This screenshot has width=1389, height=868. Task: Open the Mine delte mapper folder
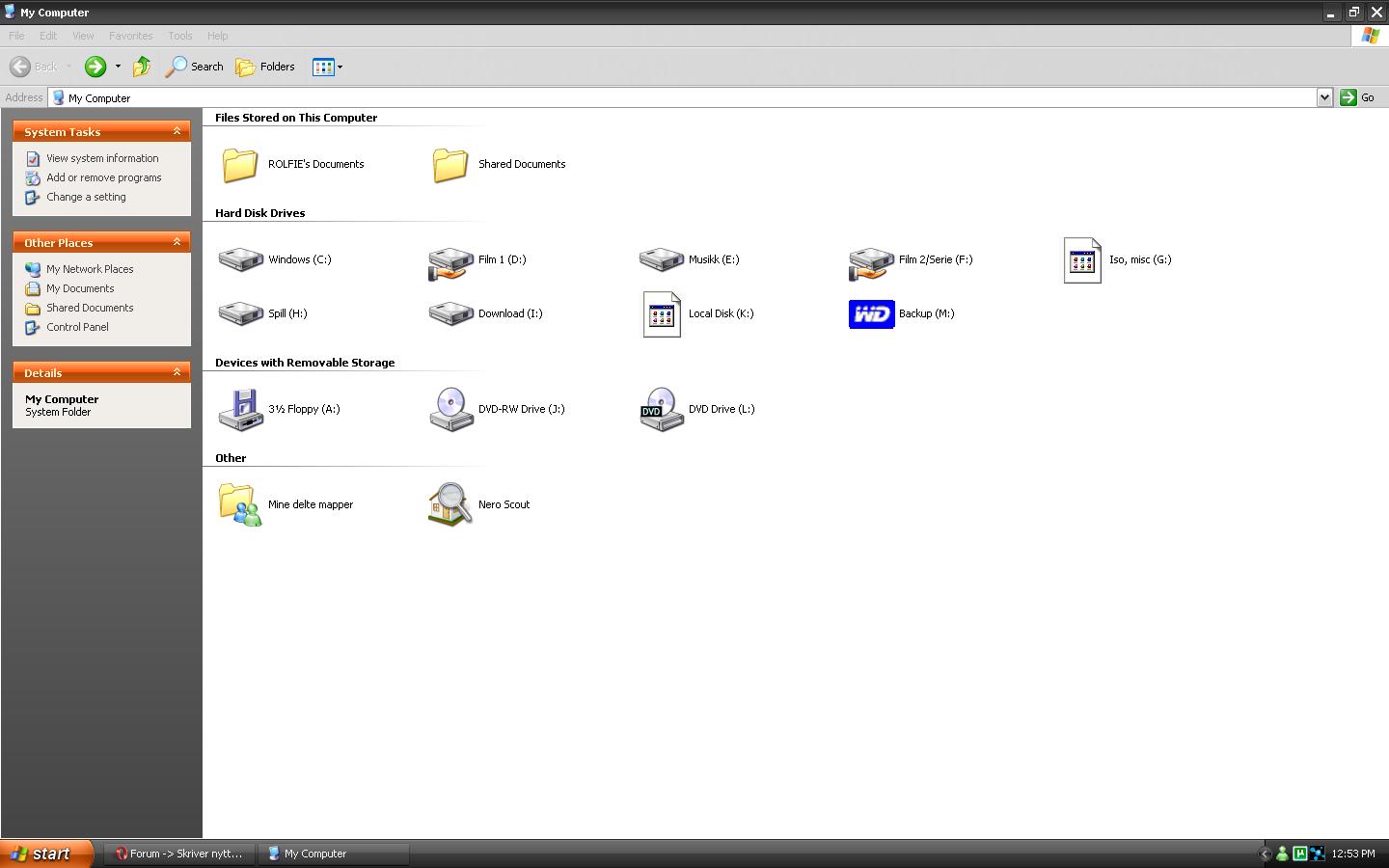coord(240,504)
